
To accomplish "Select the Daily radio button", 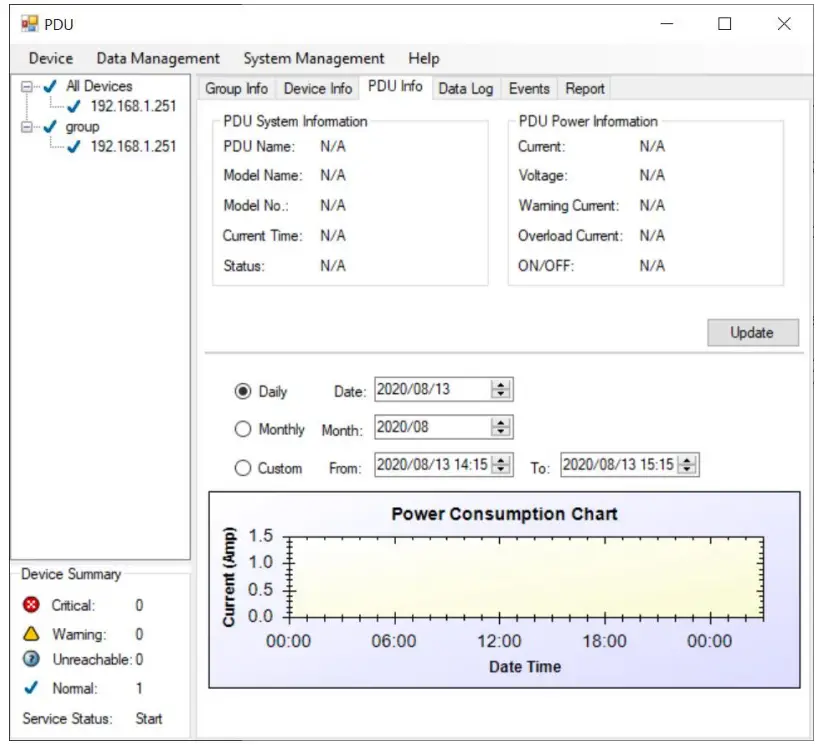I will [x=242, y=391].
